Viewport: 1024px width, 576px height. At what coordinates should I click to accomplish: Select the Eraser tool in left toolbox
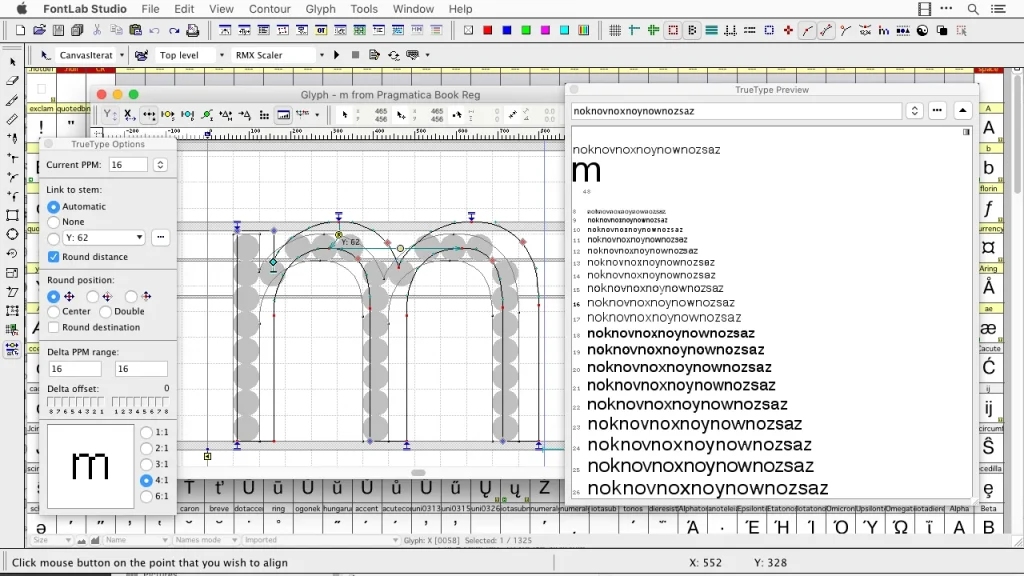pos(12,81)
